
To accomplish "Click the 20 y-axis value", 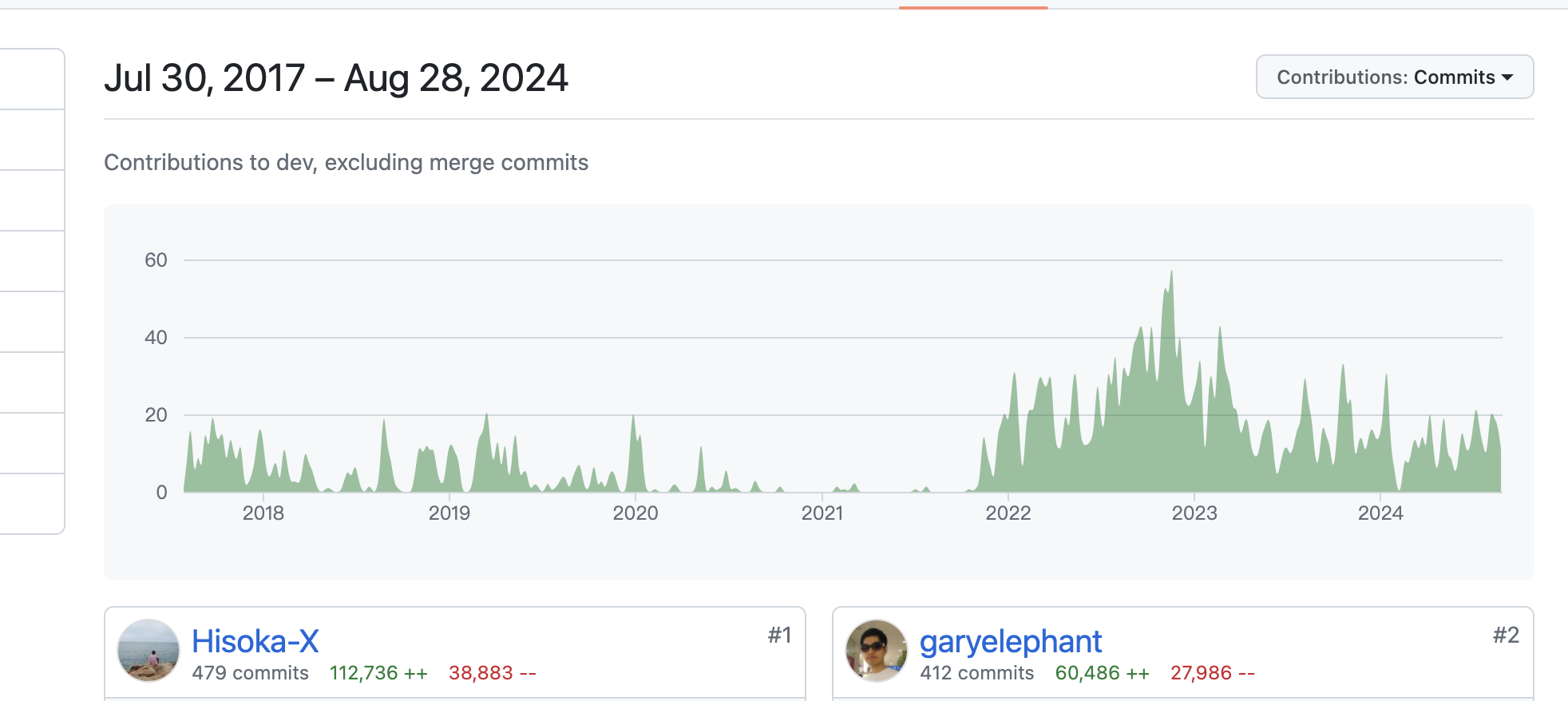I will [156, 415].
